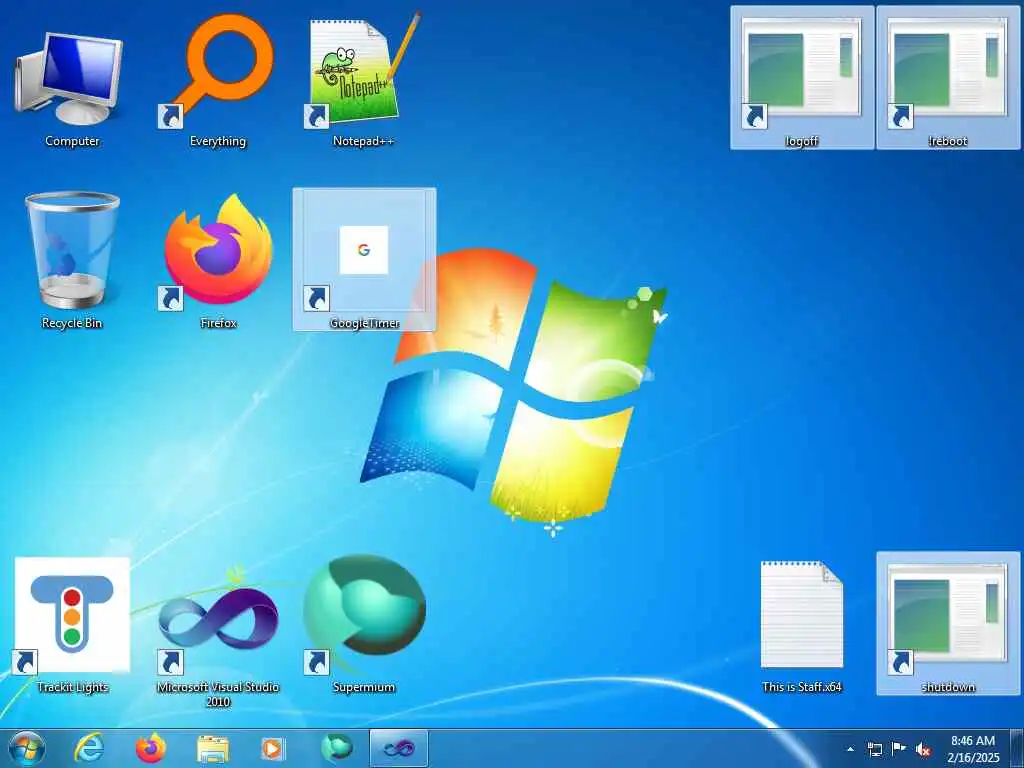Open the clock showing 8:46 AM
This screenshot has width=1024, height=768.
tap(972, 748)
